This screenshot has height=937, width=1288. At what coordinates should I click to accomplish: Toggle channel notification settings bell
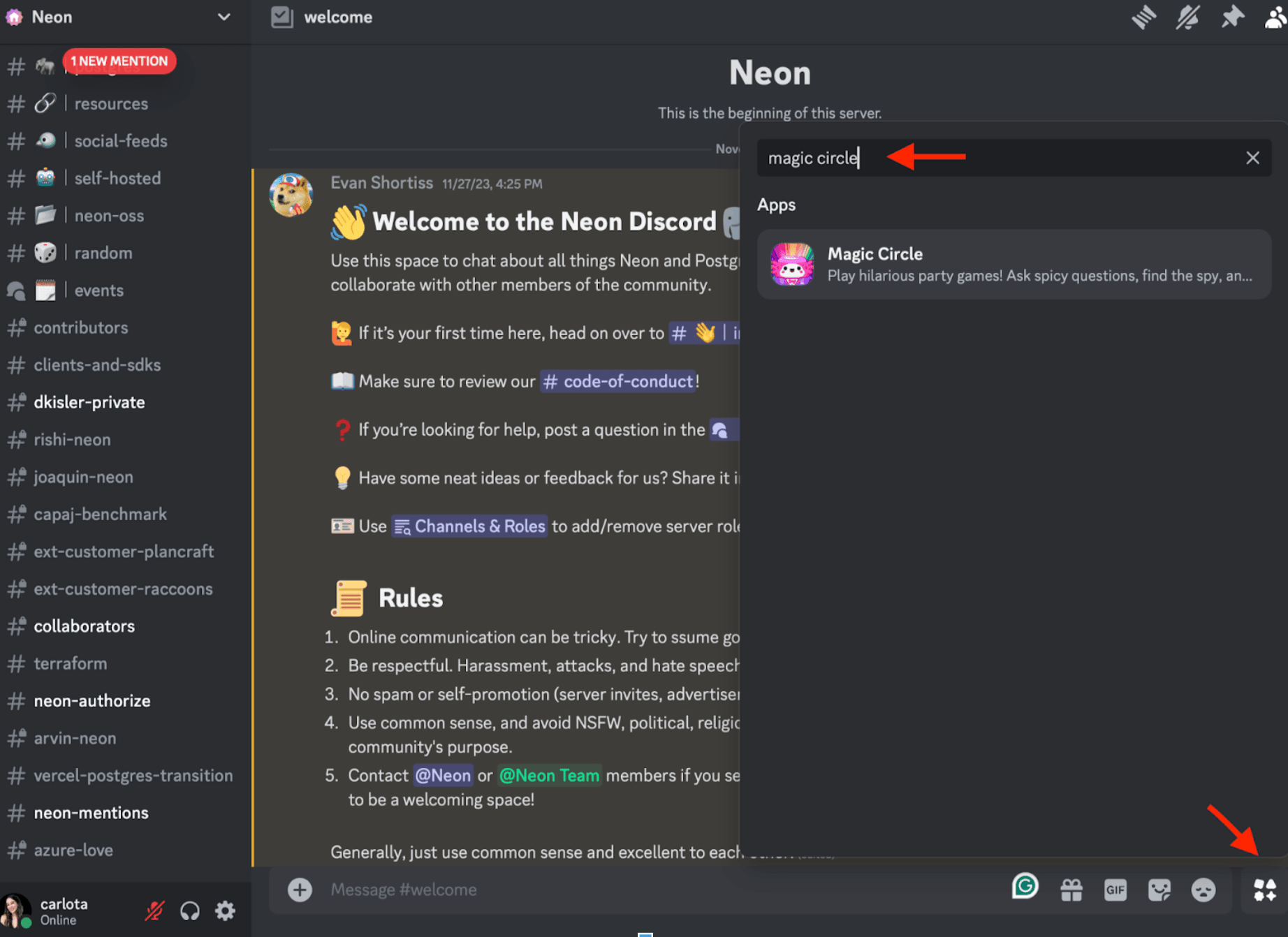(1187, 17)
